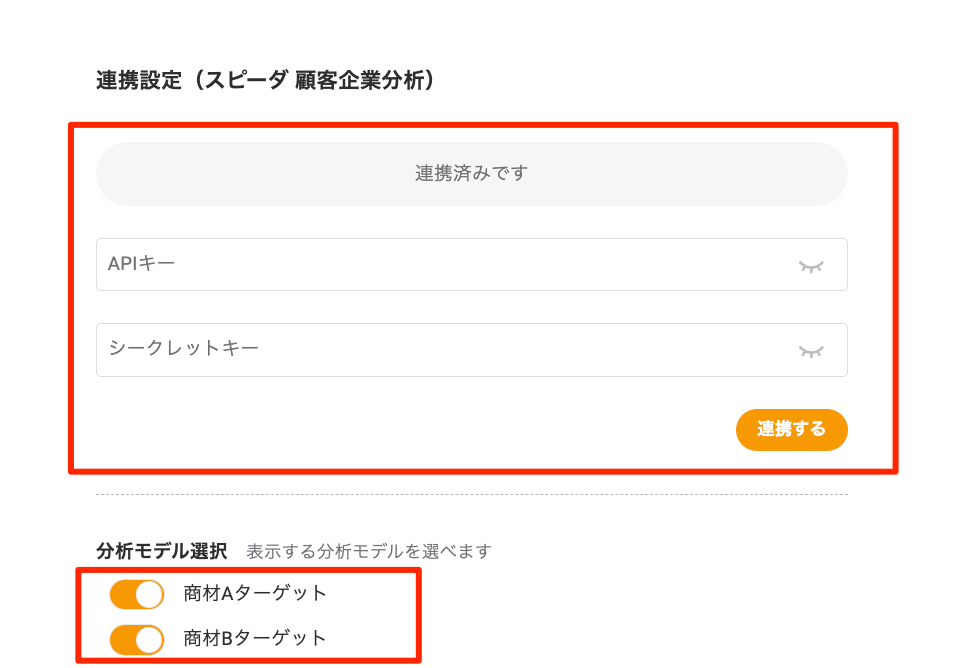Screen dimensions: 980x668
Task: Click the white knob on 商材Bターゲット switch
Action: pos(149,639)
